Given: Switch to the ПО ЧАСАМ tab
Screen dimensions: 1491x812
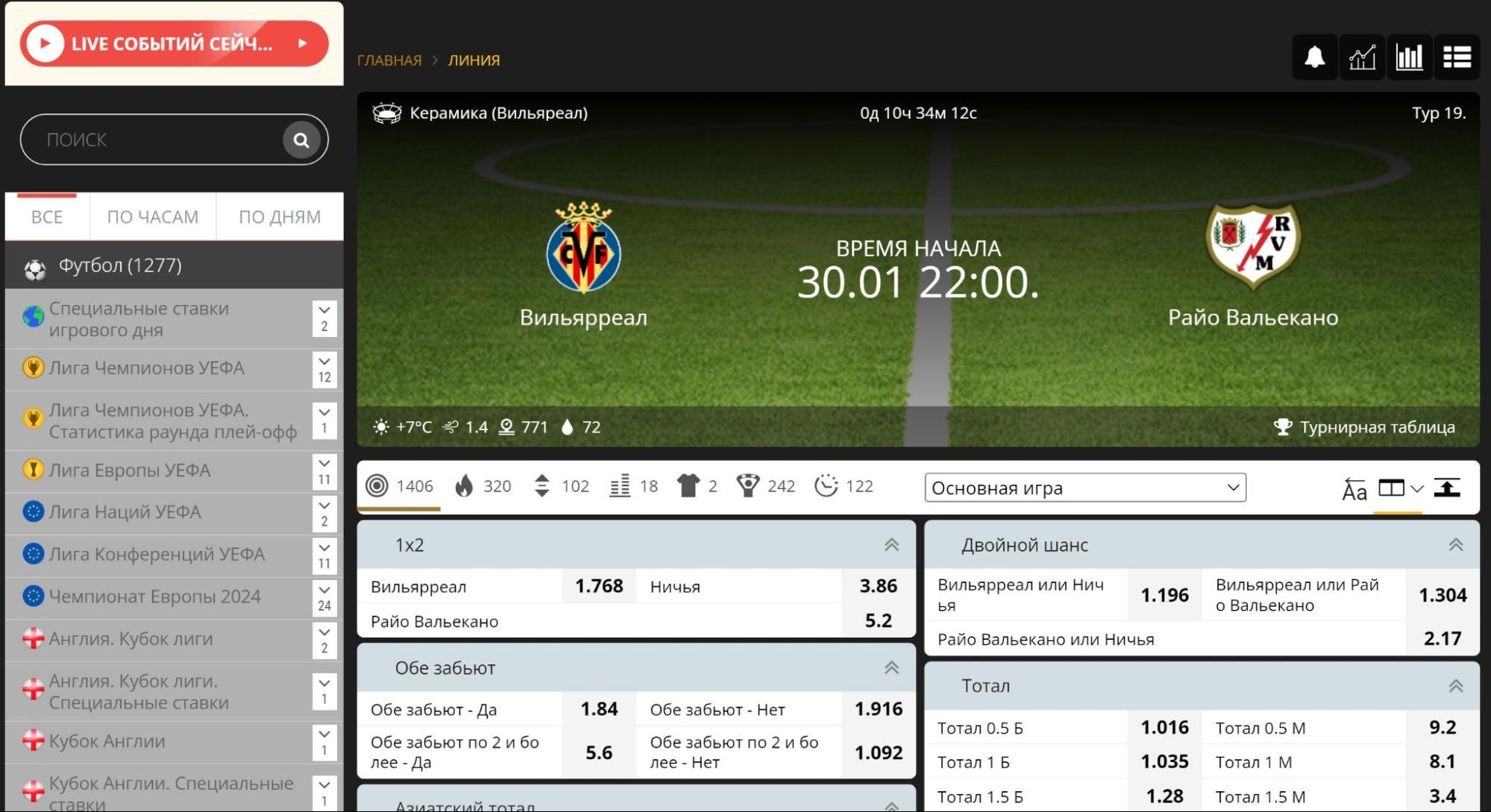Looking at the screenshot, I should point(153,217).
